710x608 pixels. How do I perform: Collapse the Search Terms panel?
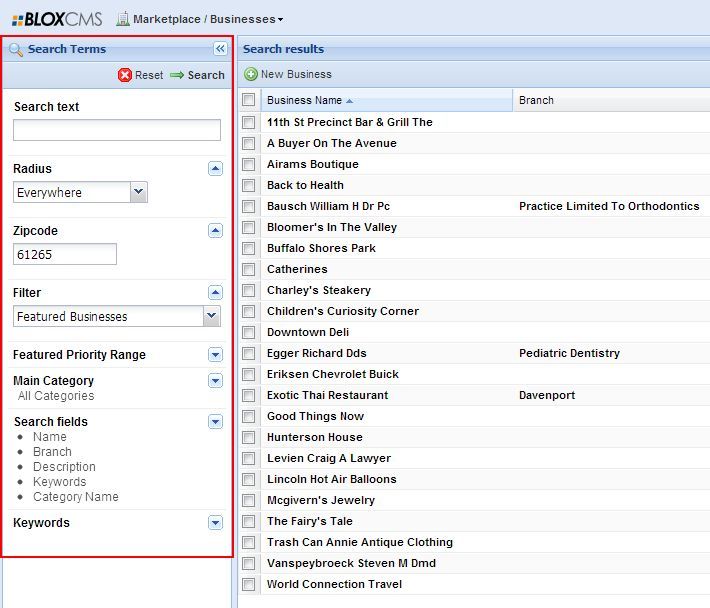221,48
